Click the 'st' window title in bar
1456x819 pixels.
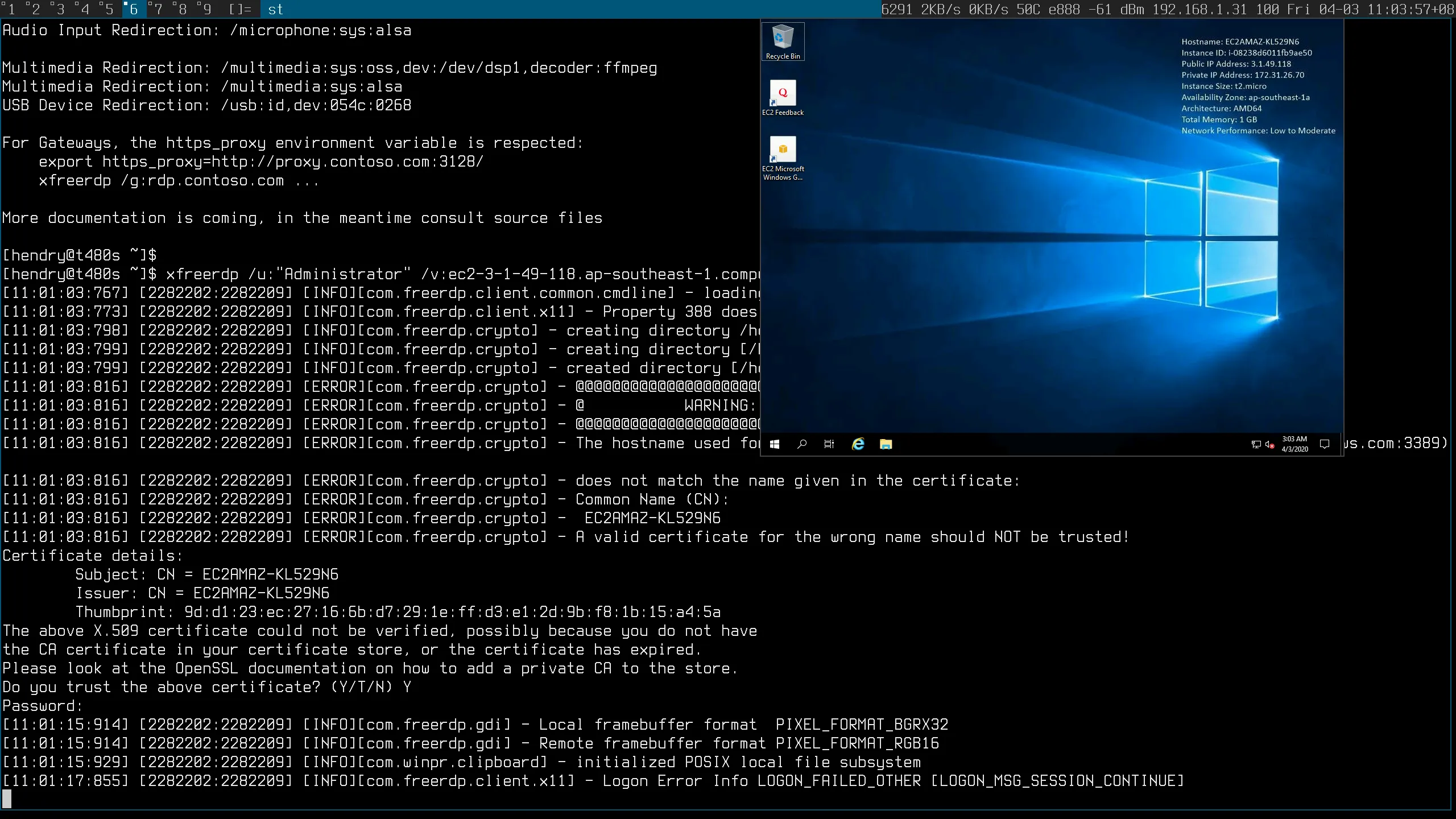tap(275, 9)
